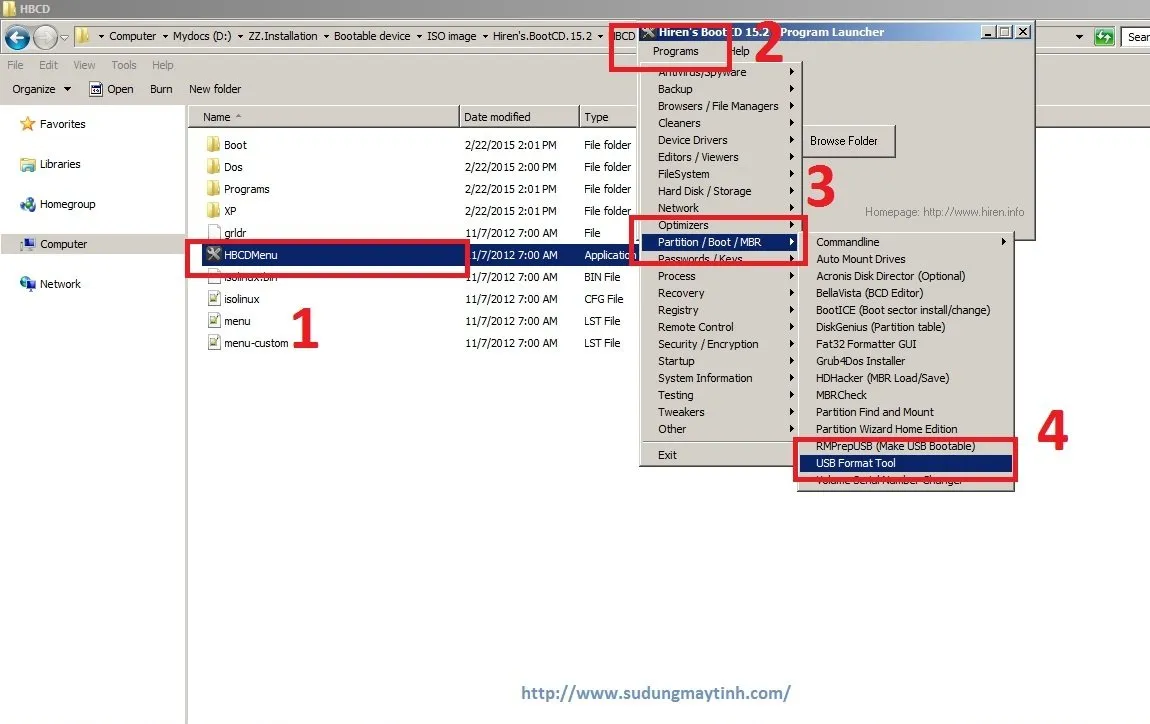
Task: Click the Favorites star icon
Action: (27, 124)
